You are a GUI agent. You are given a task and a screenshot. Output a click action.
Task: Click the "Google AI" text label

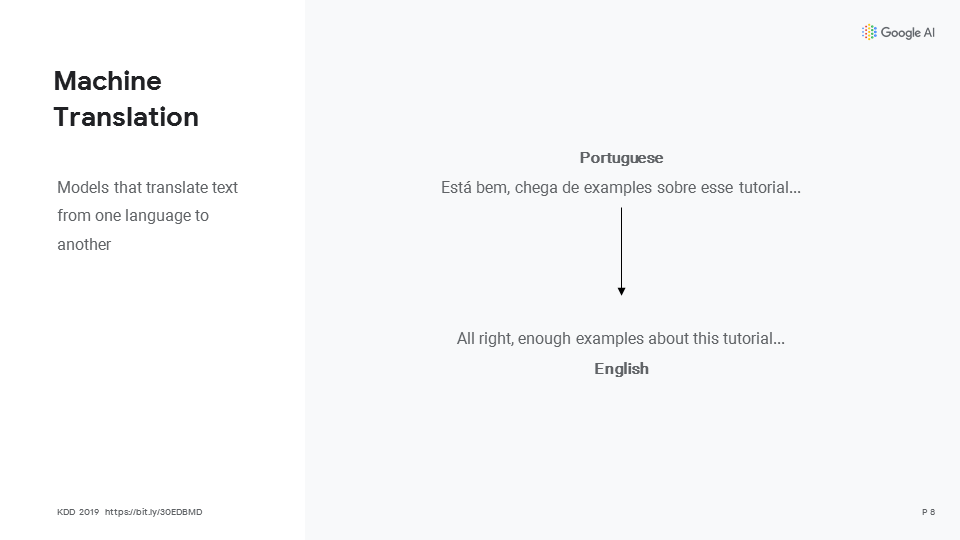click(908, 33)
